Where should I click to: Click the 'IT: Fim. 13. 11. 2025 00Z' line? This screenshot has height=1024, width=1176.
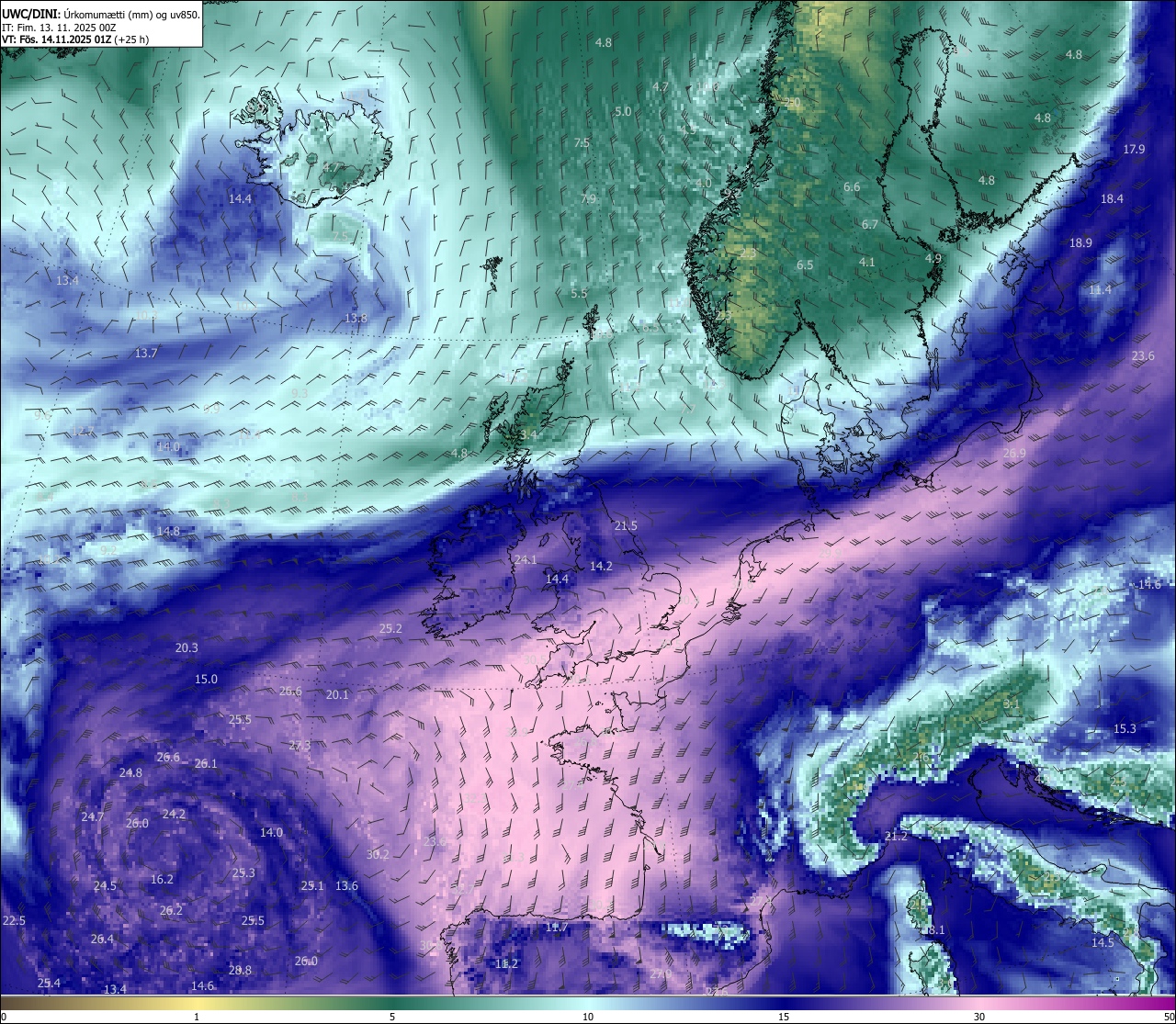pyautogui.click(x=59, y=28)
